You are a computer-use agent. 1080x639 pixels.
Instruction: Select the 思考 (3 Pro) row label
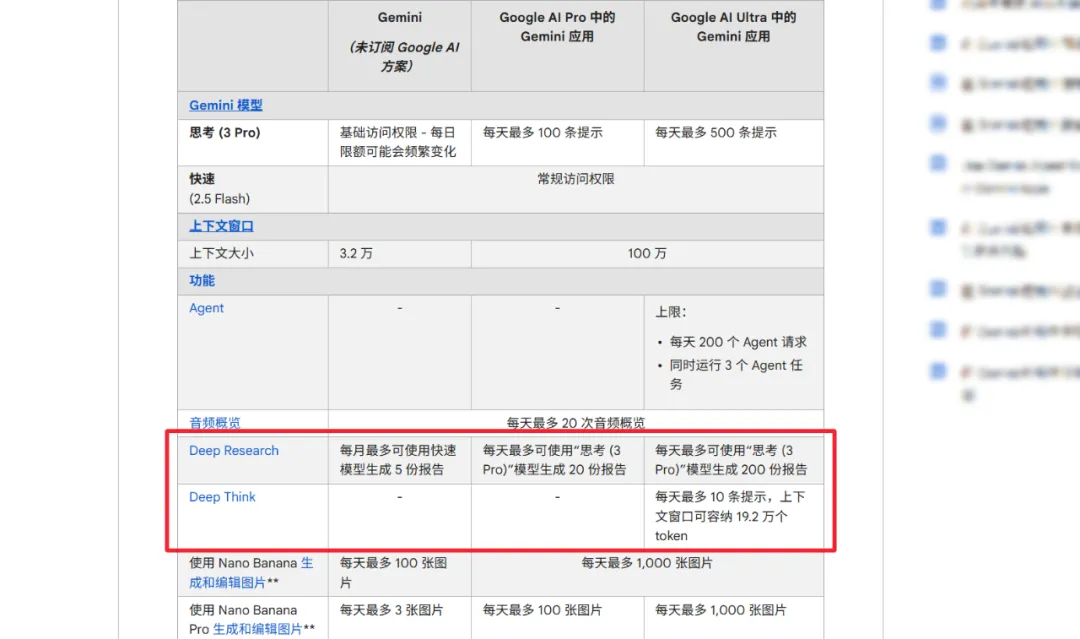tap(225, 132)
